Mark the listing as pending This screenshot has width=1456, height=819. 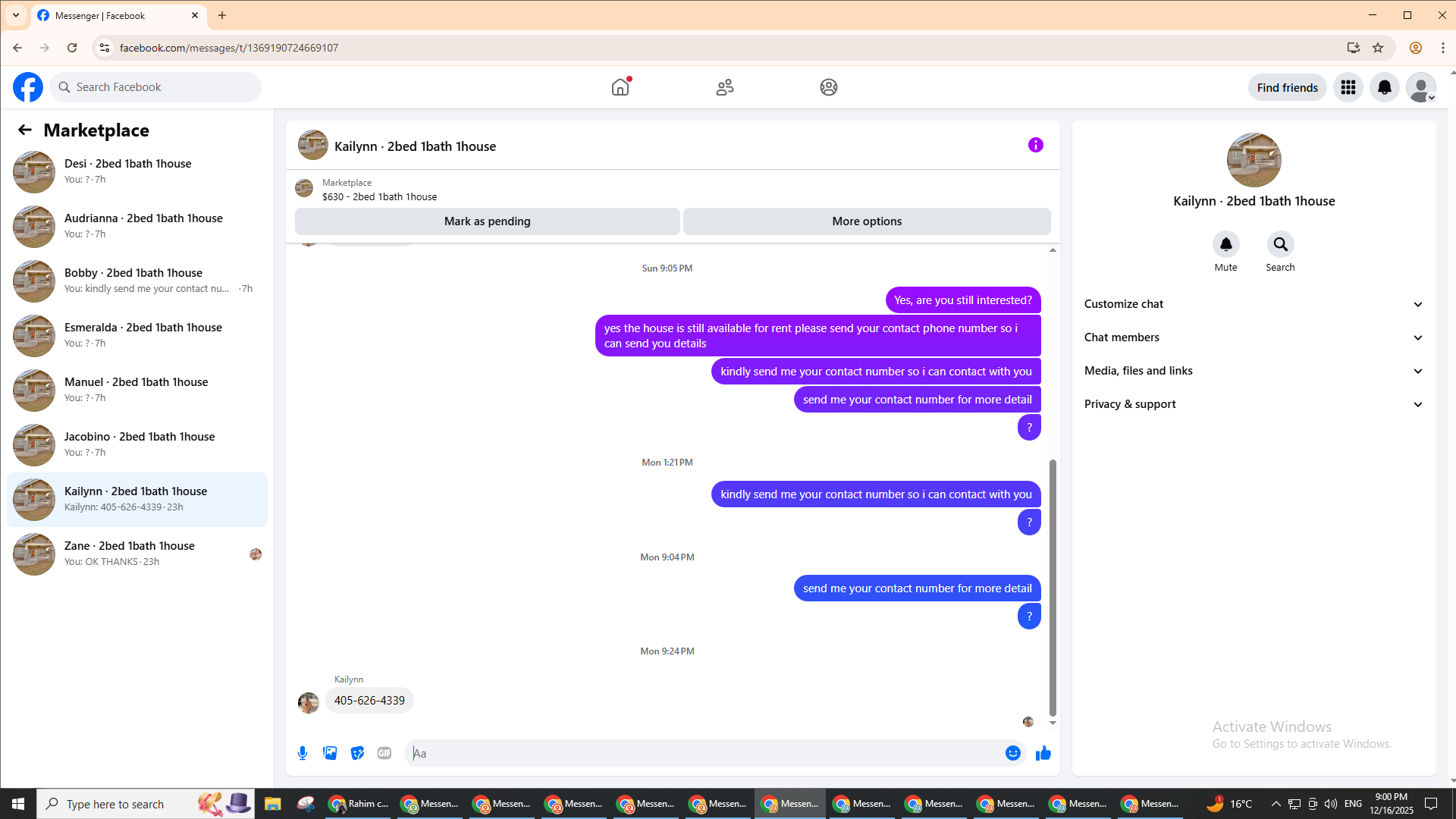click(488, 221)
